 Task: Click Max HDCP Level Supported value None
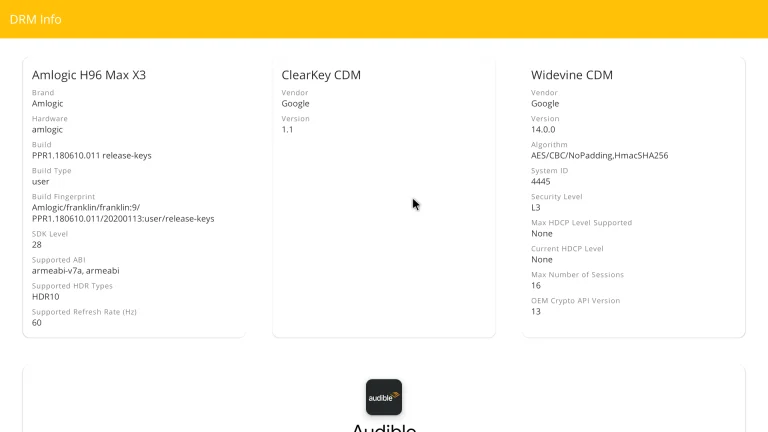(542, 233)
